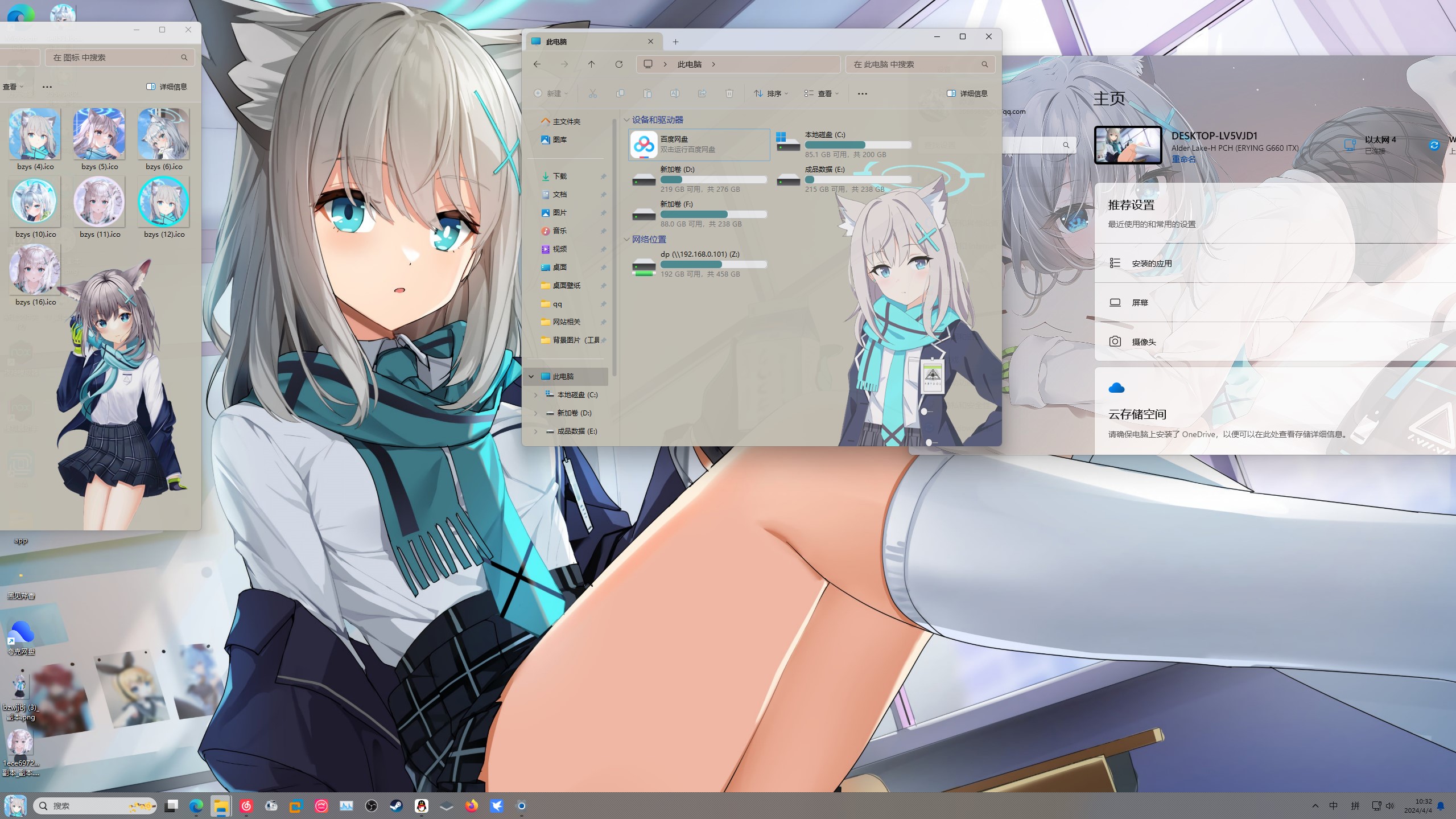Open the QQ penguin taskbar icon
The width and height of the screenshot is (1456, 819).
pyautogui.click(x=421, y=805)
